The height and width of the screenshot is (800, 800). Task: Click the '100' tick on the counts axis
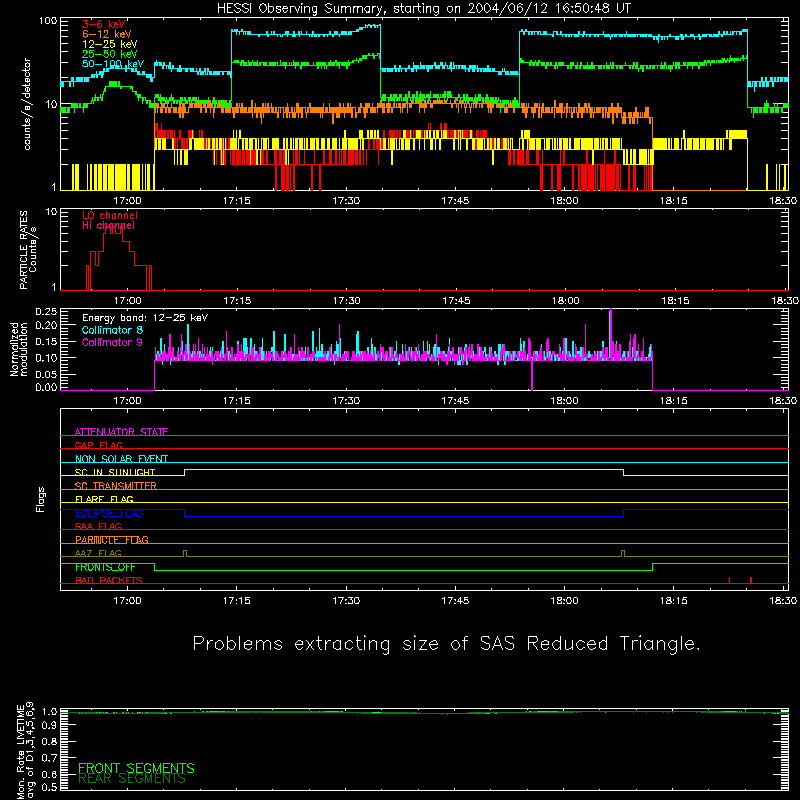pos(48,21)
